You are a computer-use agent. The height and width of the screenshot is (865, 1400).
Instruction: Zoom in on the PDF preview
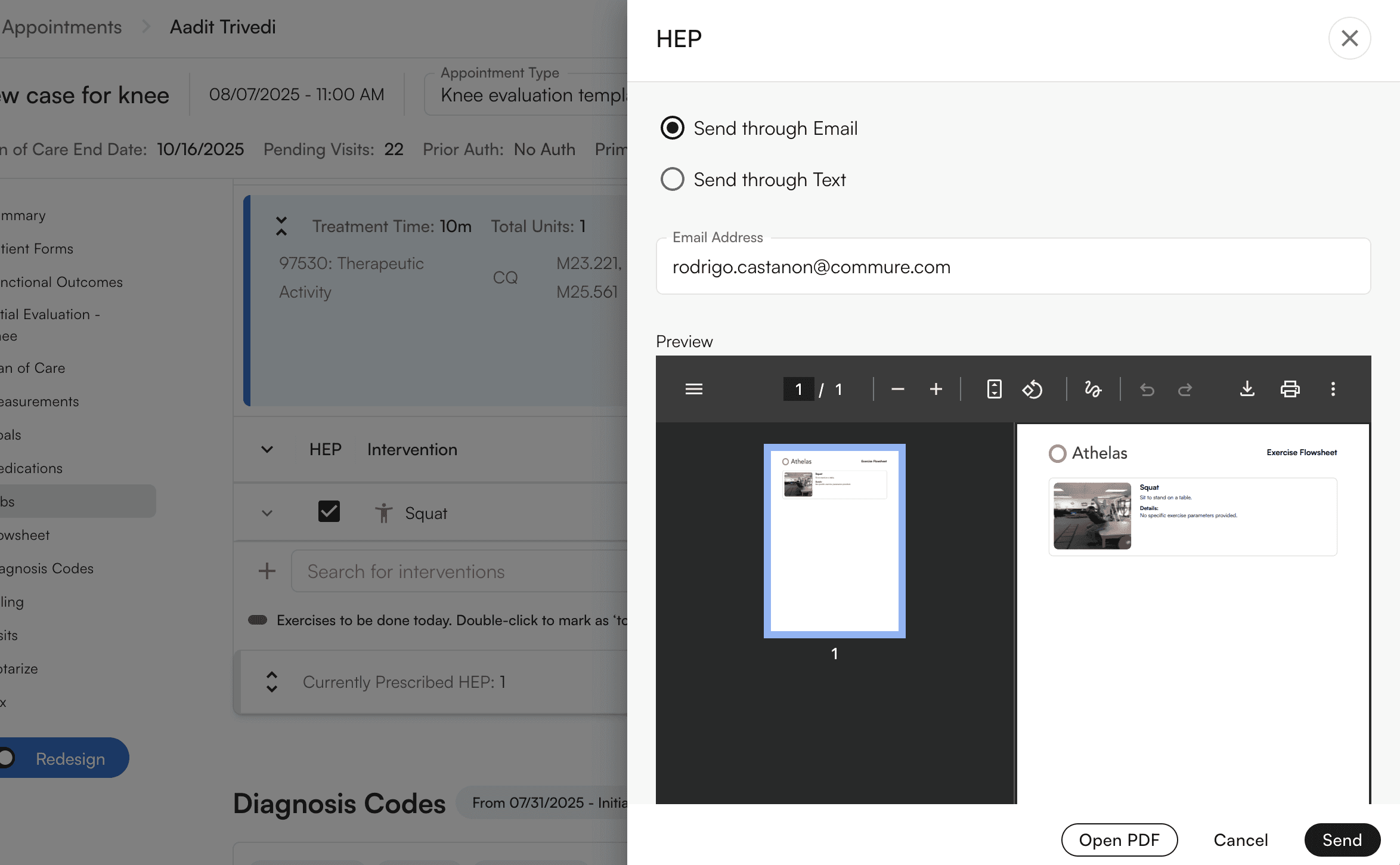click(936, 389)
